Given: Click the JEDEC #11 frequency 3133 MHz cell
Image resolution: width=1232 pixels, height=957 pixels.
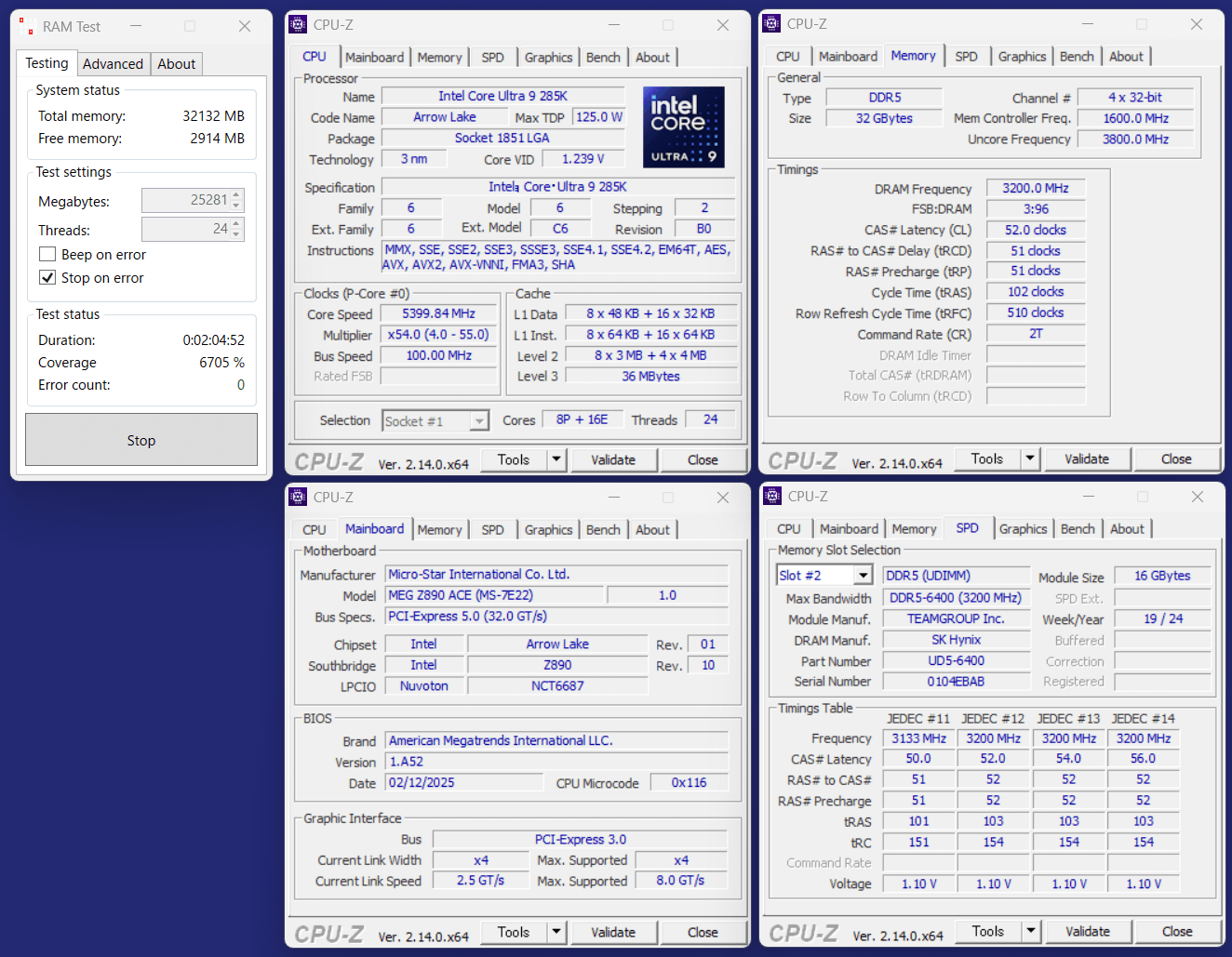Looking at the screenshot, I should point(919,738).
